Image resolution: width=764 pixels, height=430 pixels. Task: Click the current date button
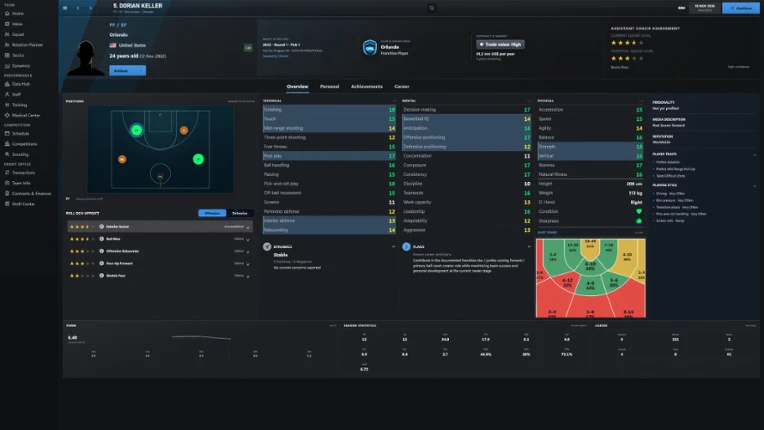click(x=705, y=8)
